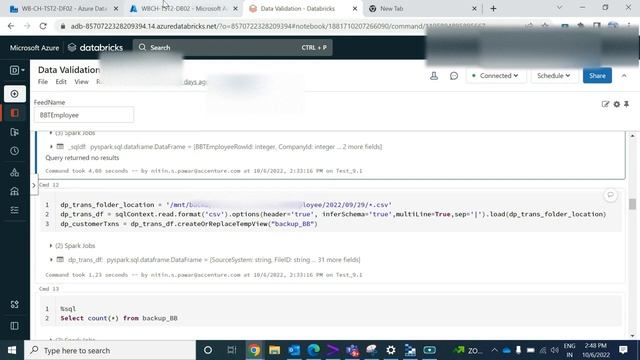Pin the widgets panel with pin icon
Image resolution: width=640 pixels, height=360 pixels.
coord(627,104)
